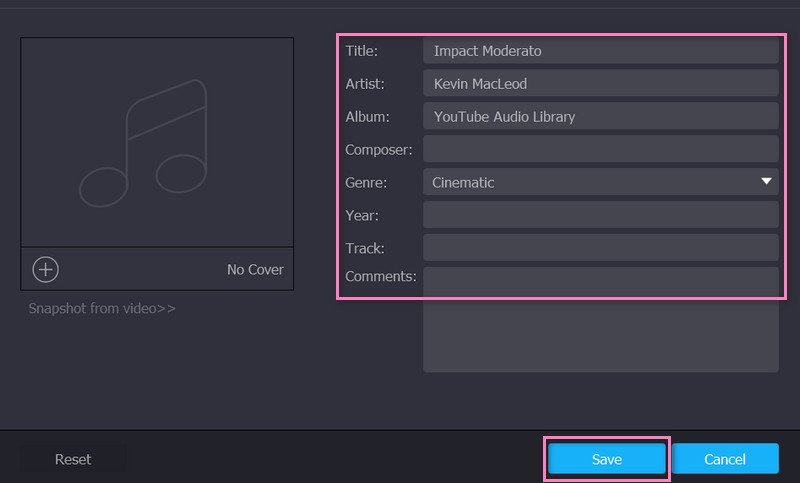Click the plus icon to add cover art
Screen dimensions: 800x483
(46, 269)
